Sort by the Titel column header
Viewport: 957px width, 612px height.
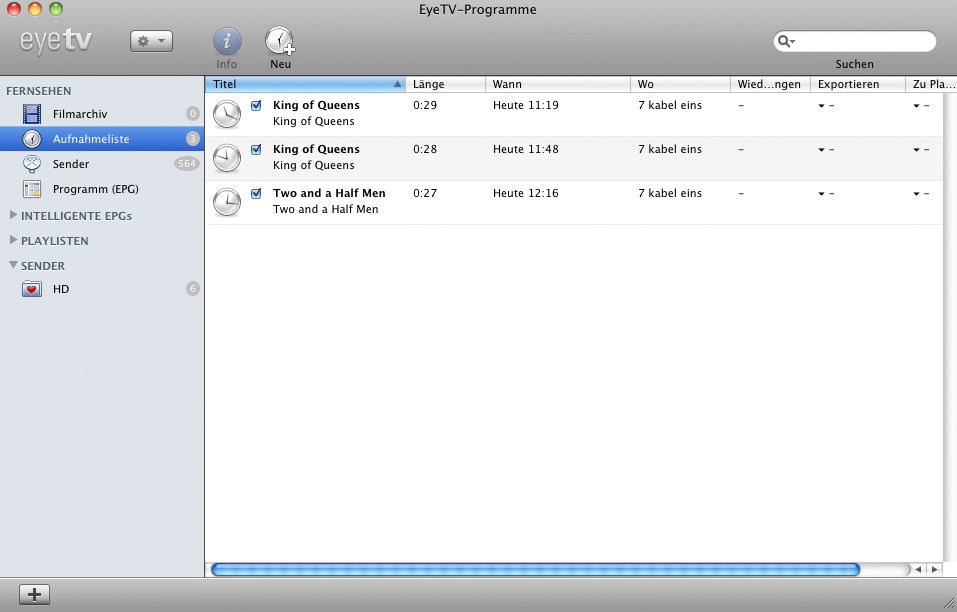(x=305, y=84)
